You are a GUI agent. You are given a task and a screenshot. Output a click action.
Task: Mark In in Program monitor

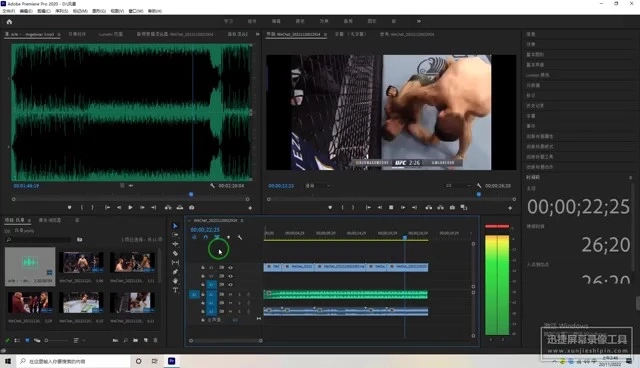[342, 208]
